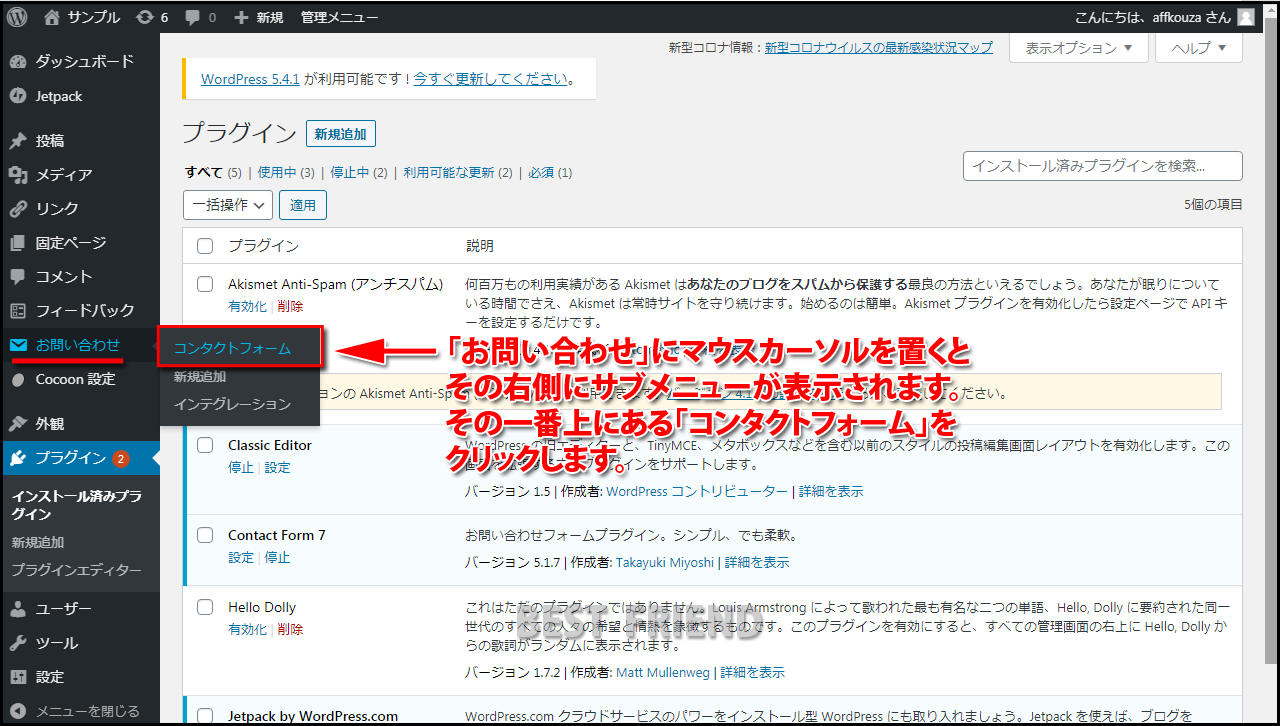
Task: Open 詳細を表示 for Classic Editor
Action: (x=831, y=491)
